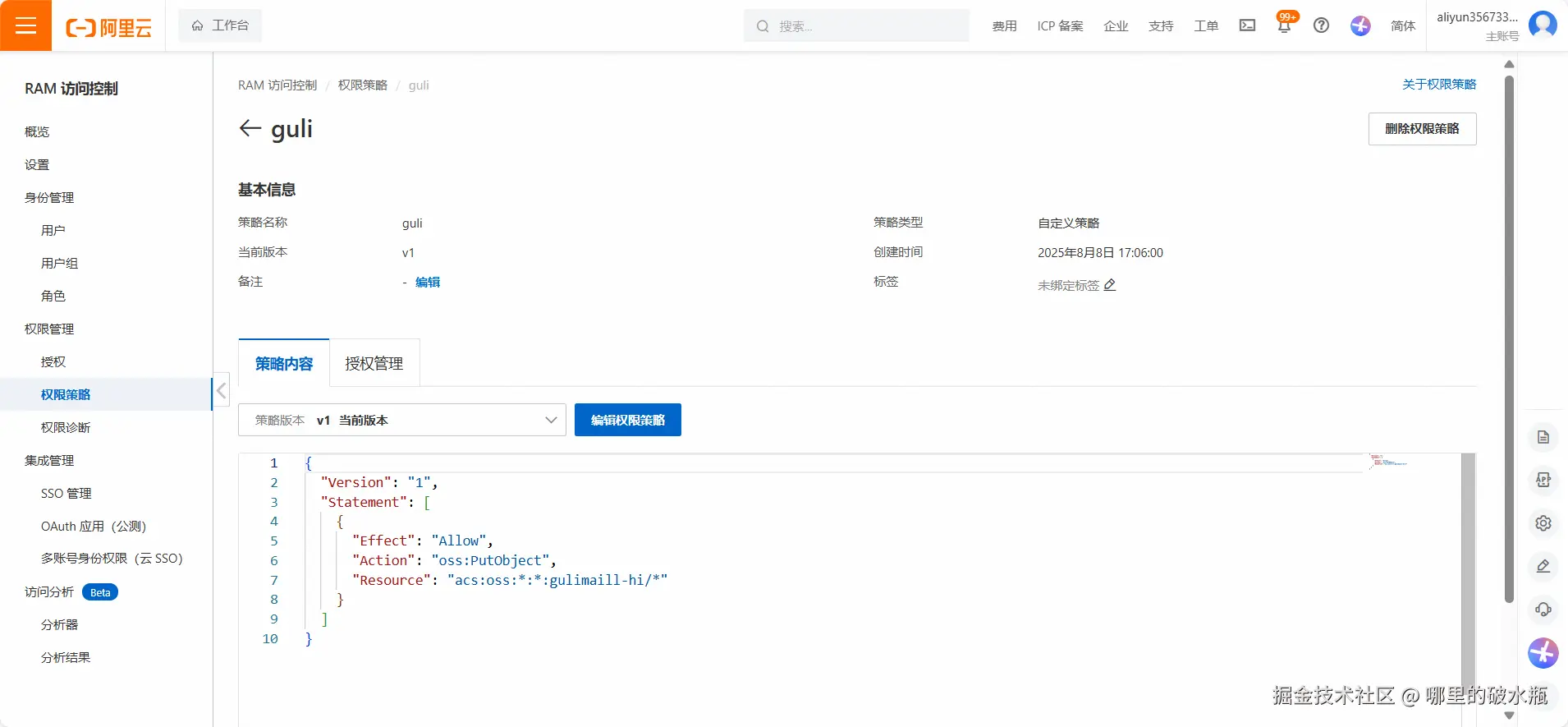Click account name aliyun356733...
The image size is (1568, 727).
pos(1477,17)
